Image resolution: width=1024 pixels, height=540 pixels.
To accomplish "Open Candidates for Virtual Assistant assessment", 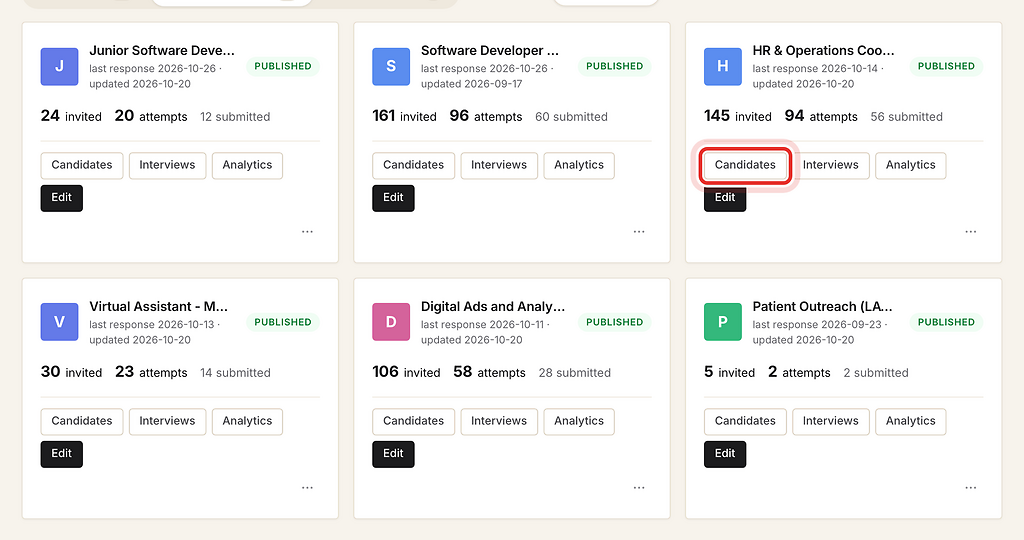I will pos(82,421).
